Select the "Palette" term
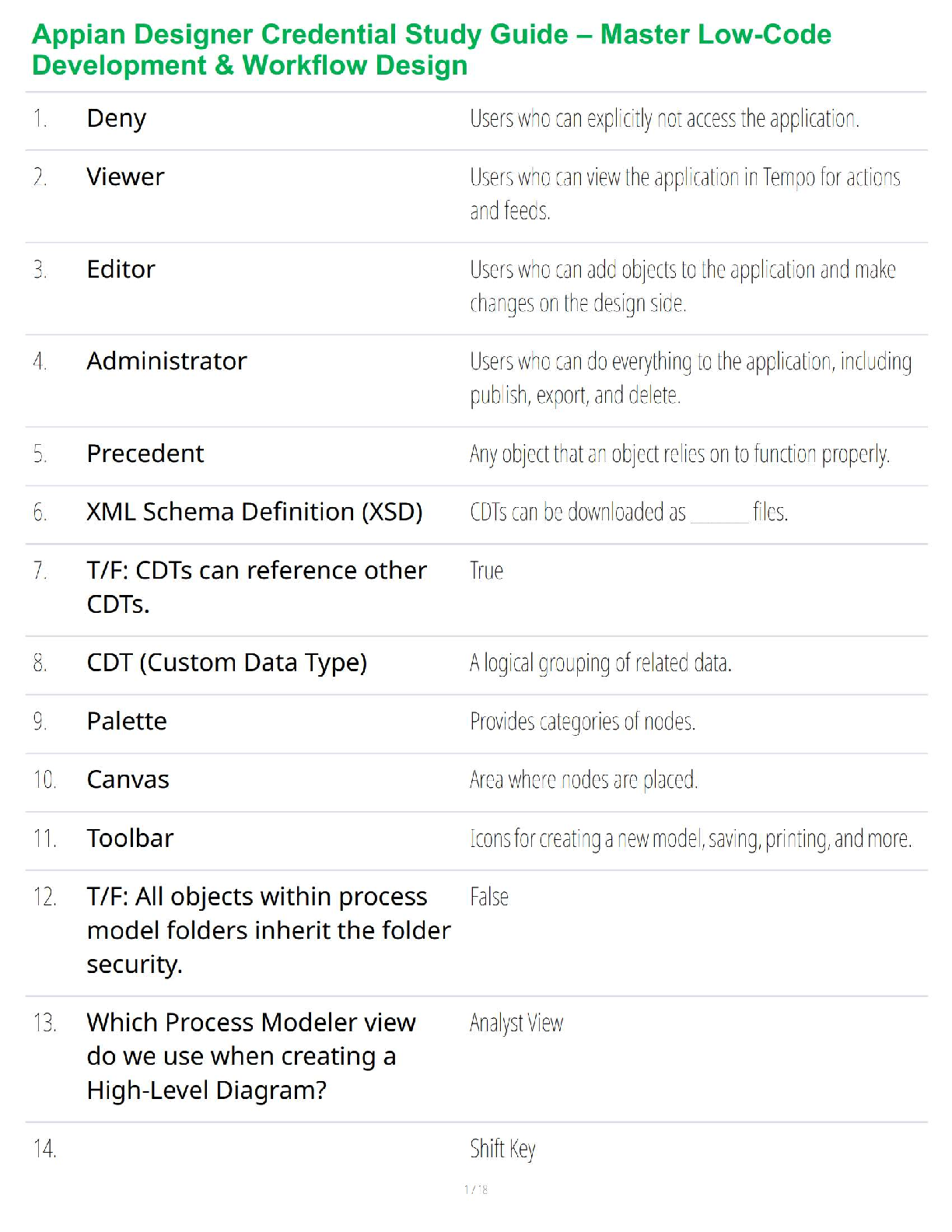Viewport: 952px width, 1232px height. click(x=127, y=722)
